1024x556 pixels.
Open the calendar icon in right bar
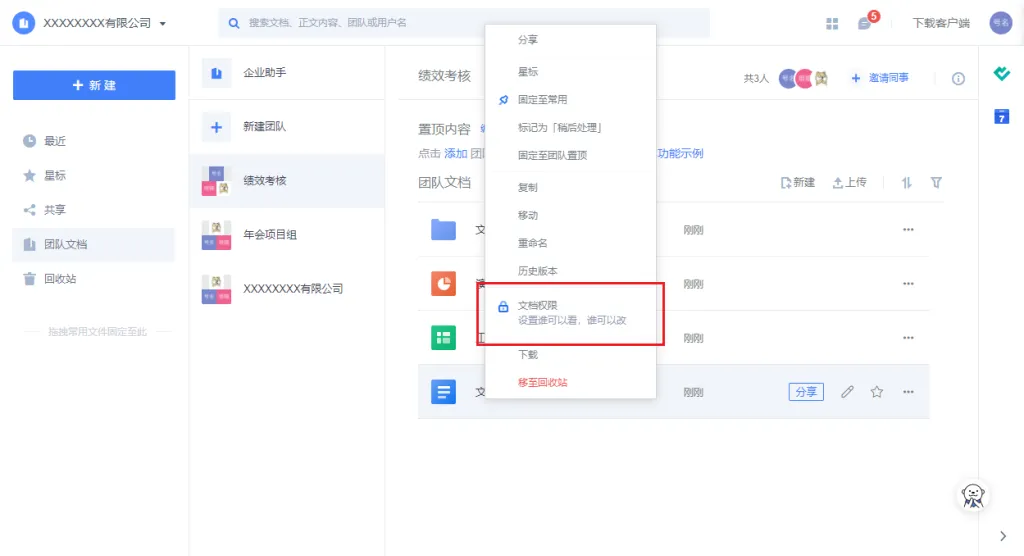[x=1001, y=117]
